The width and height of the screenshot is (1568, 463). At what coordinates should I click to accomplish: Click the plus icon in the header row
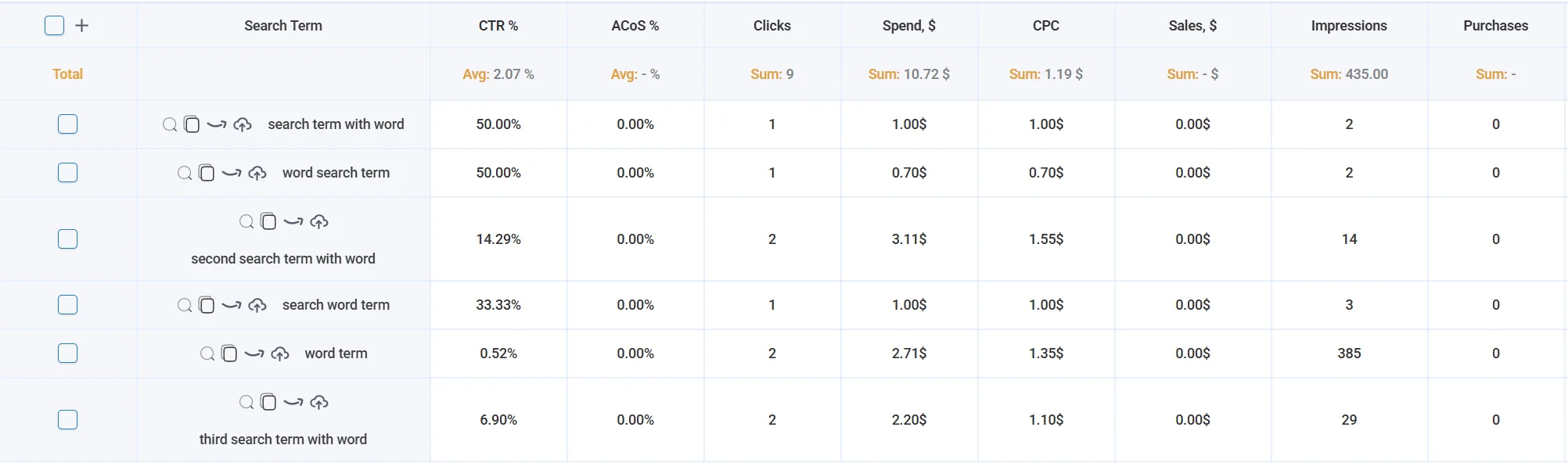point(81,25)
